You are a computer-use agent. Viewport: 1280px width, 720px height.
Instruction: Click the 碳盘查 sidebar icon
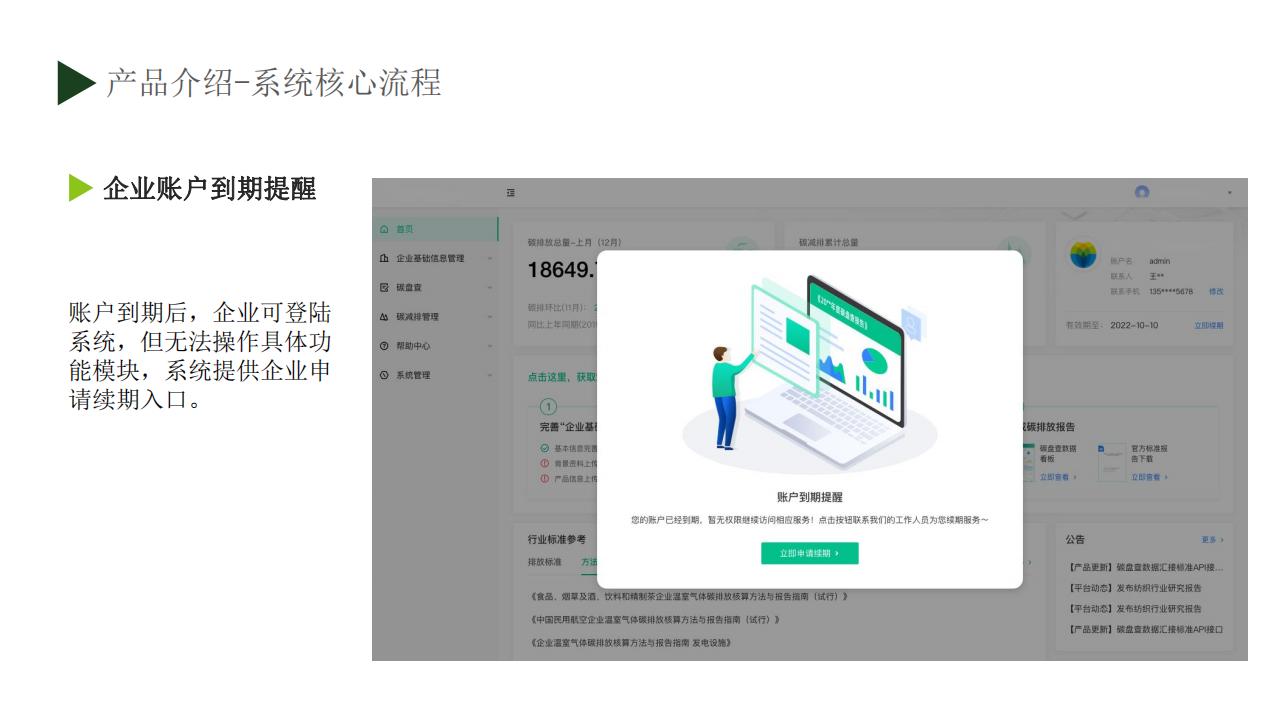pyautogui.click(x=385, y=287)
